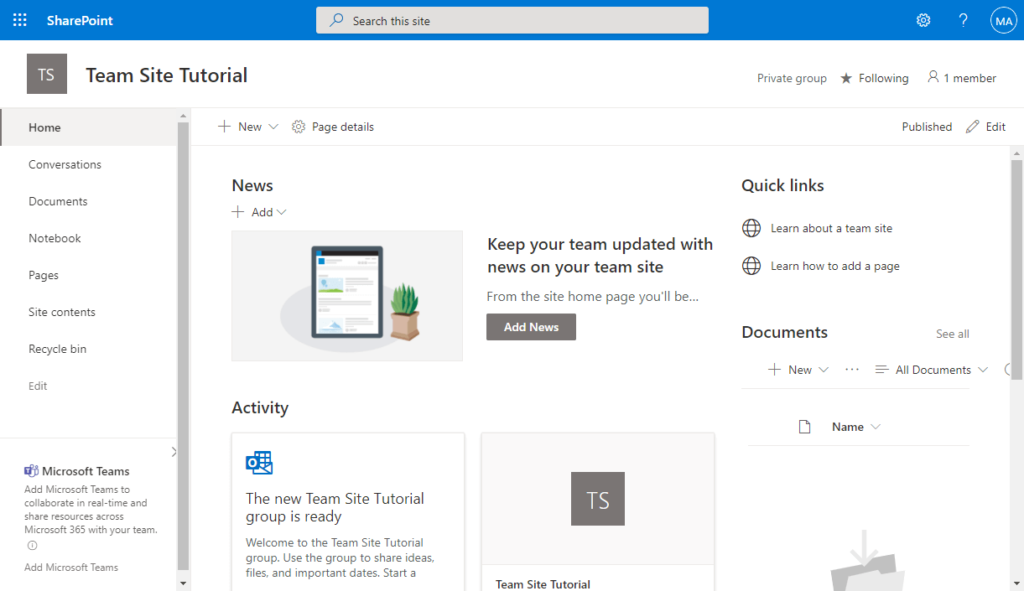The image size is (1024, 591).
Task: Open the All Documents view dropdown
Action: [x=983, y=370]
